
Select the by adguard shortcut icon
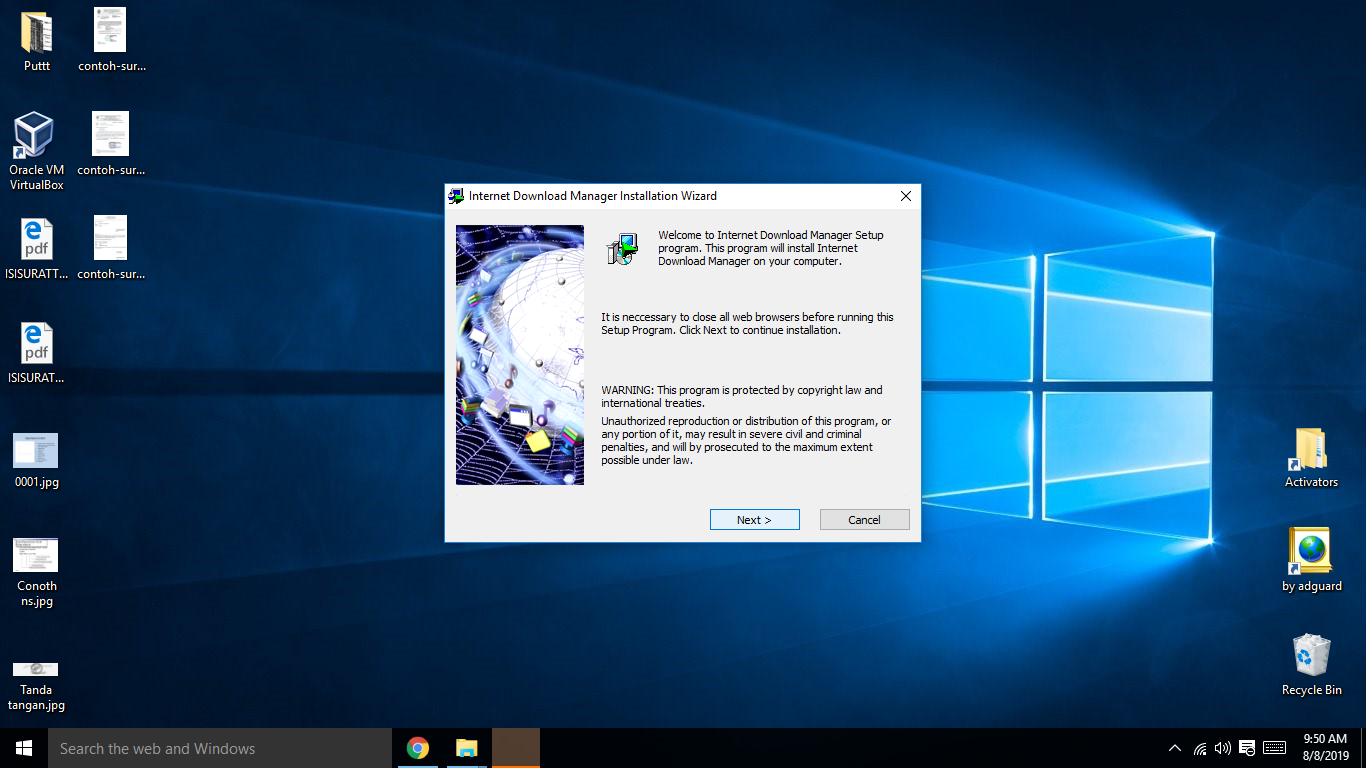pyautogui.click(x=1311, y=560)
